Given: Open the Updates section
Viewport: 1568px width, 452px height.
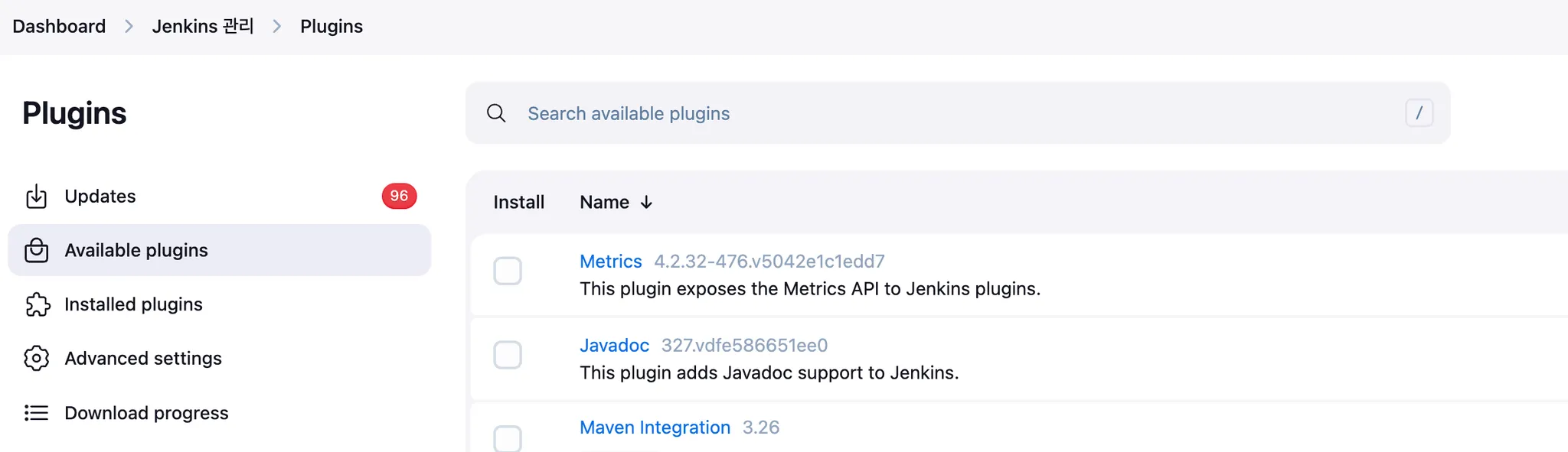Looking at the screenshot, I should 220,197.
